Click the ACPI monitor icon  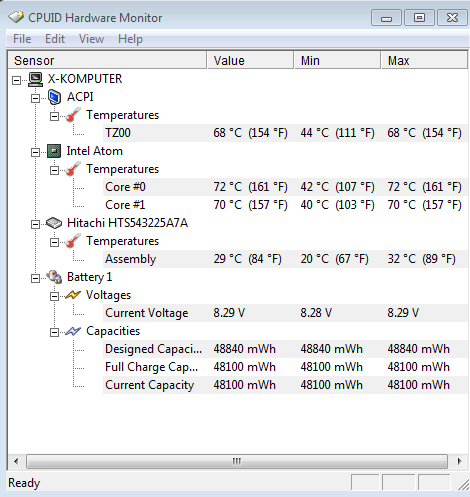pyautogui.click(x=54, y=97)
